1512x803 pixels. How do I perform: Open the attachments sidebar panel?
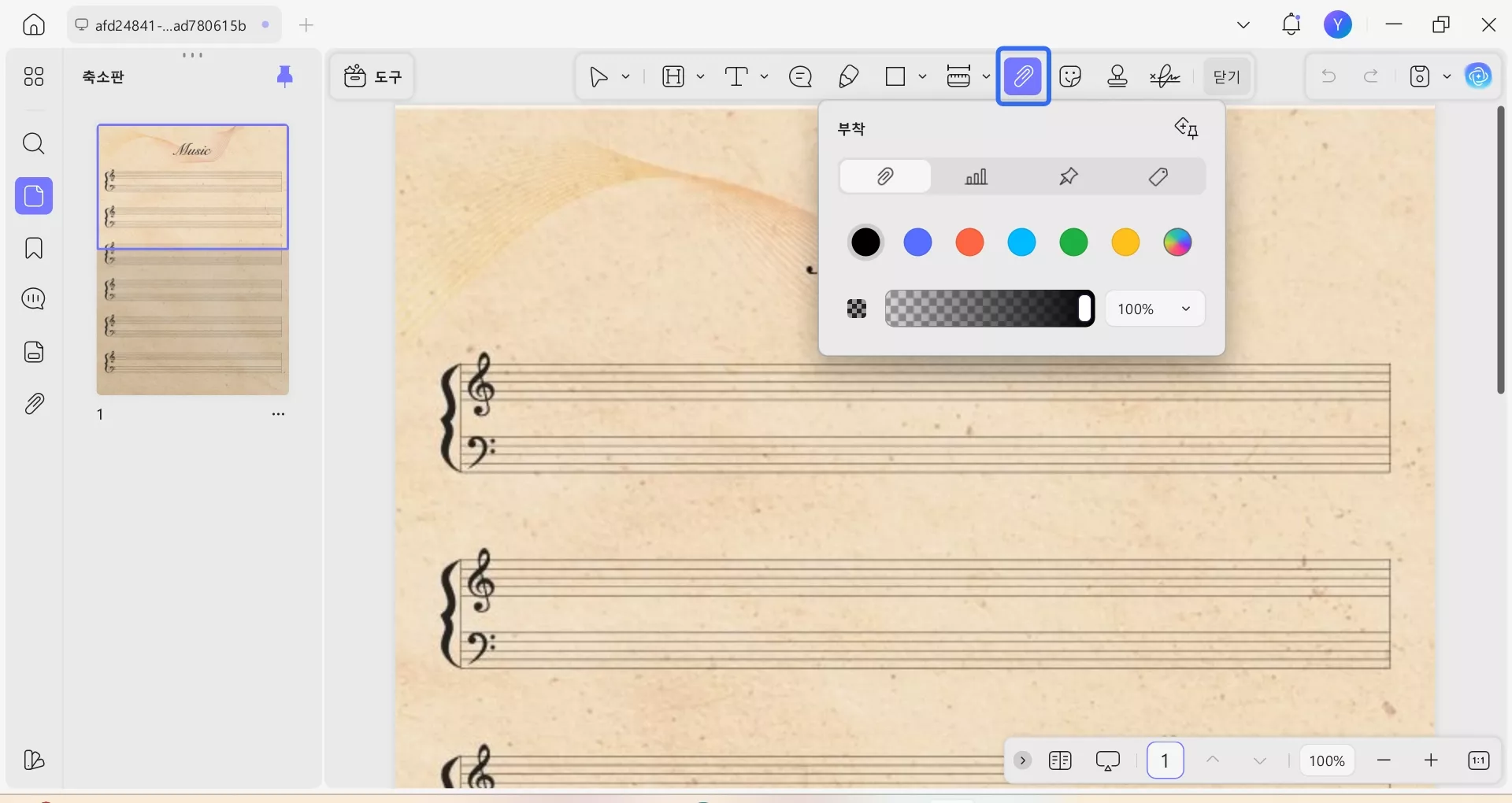33,404
